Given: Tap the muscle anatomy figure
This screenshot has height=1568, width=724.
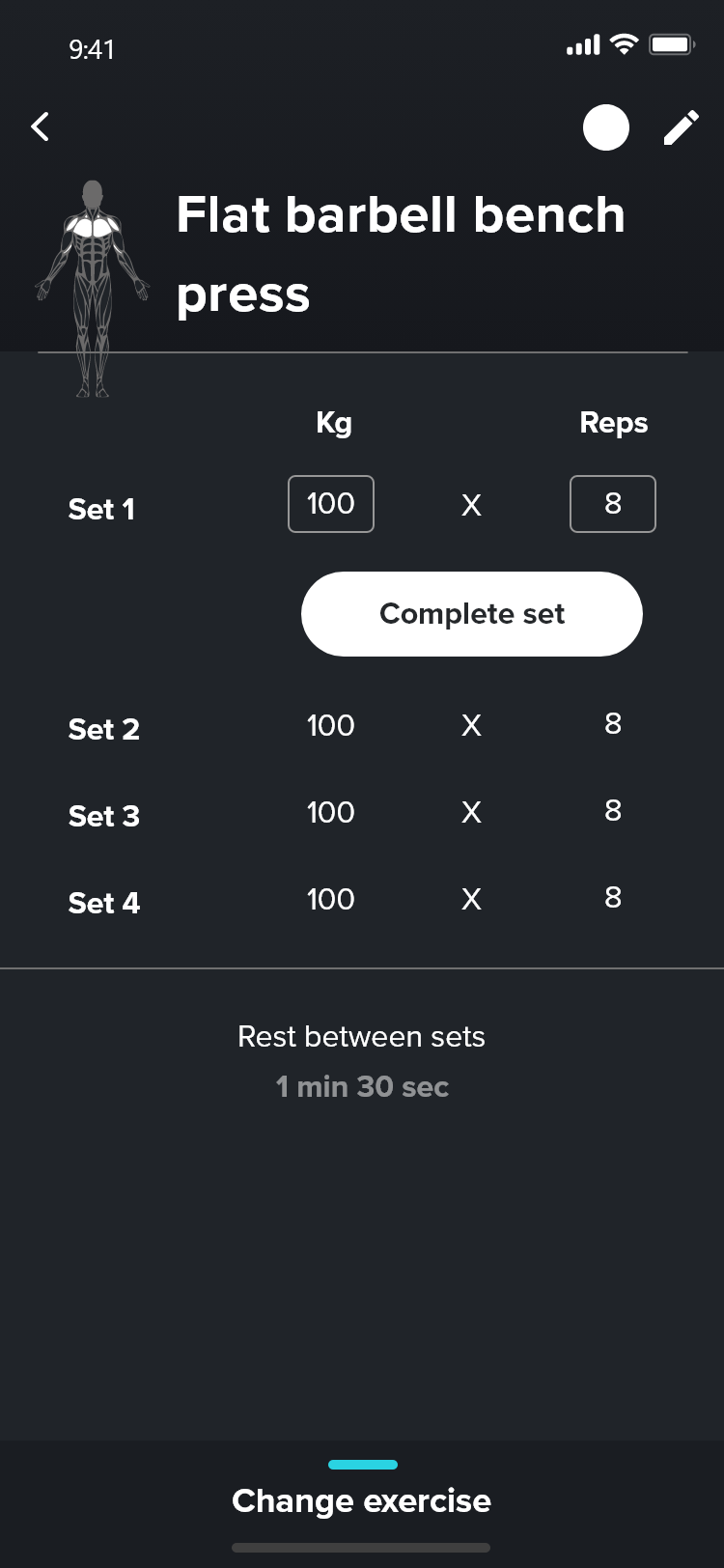Looking at the screenshot, I should (93, 288).
